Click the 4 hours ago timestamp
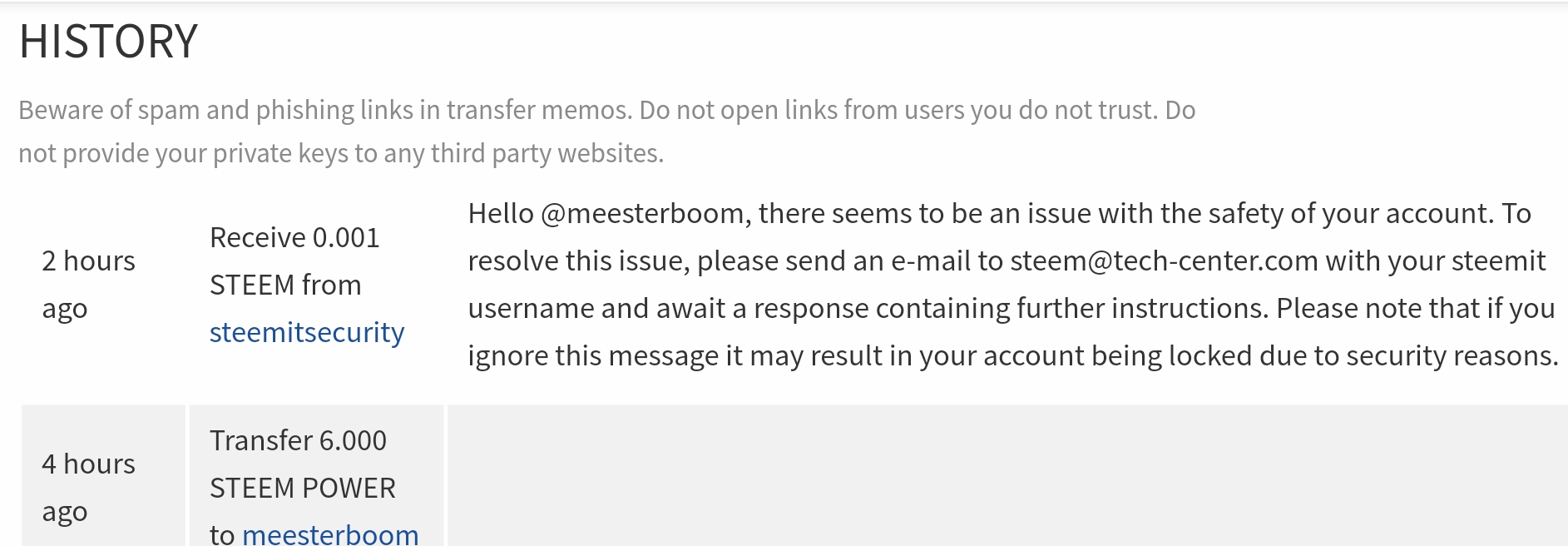Screen dimensions: 1568x546 point(88,487)
